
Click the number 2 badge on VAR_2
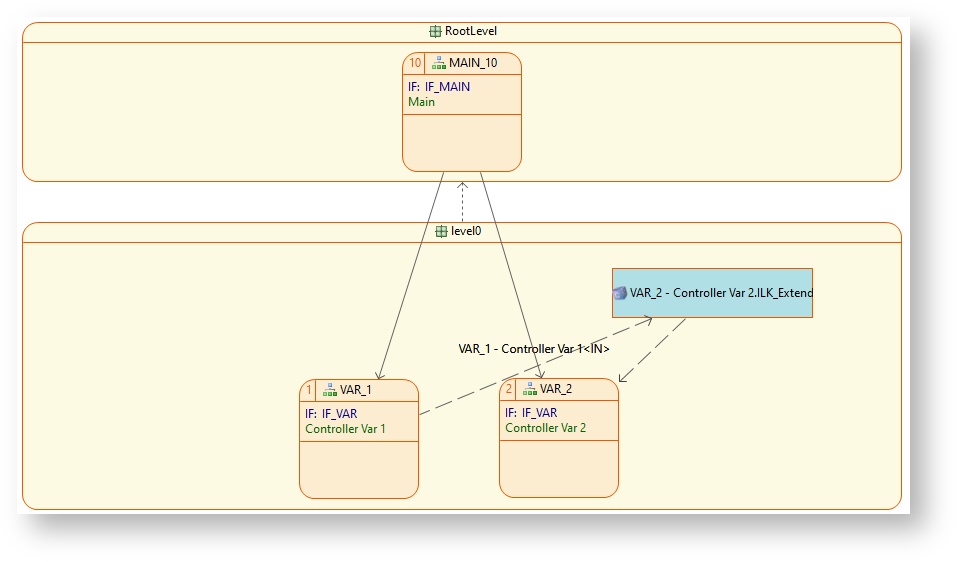click(x=509, y=389)
